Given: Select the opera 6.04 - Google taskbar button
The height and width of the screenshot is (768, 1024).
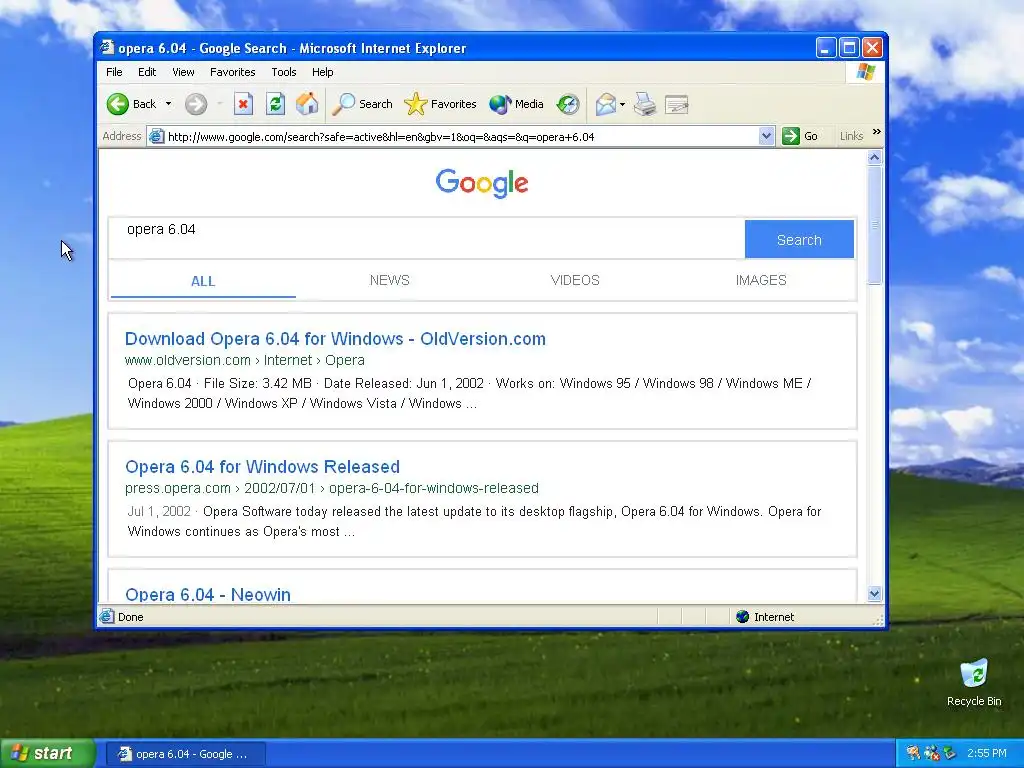Looking at the screenshot, I should tap(185, 754).
